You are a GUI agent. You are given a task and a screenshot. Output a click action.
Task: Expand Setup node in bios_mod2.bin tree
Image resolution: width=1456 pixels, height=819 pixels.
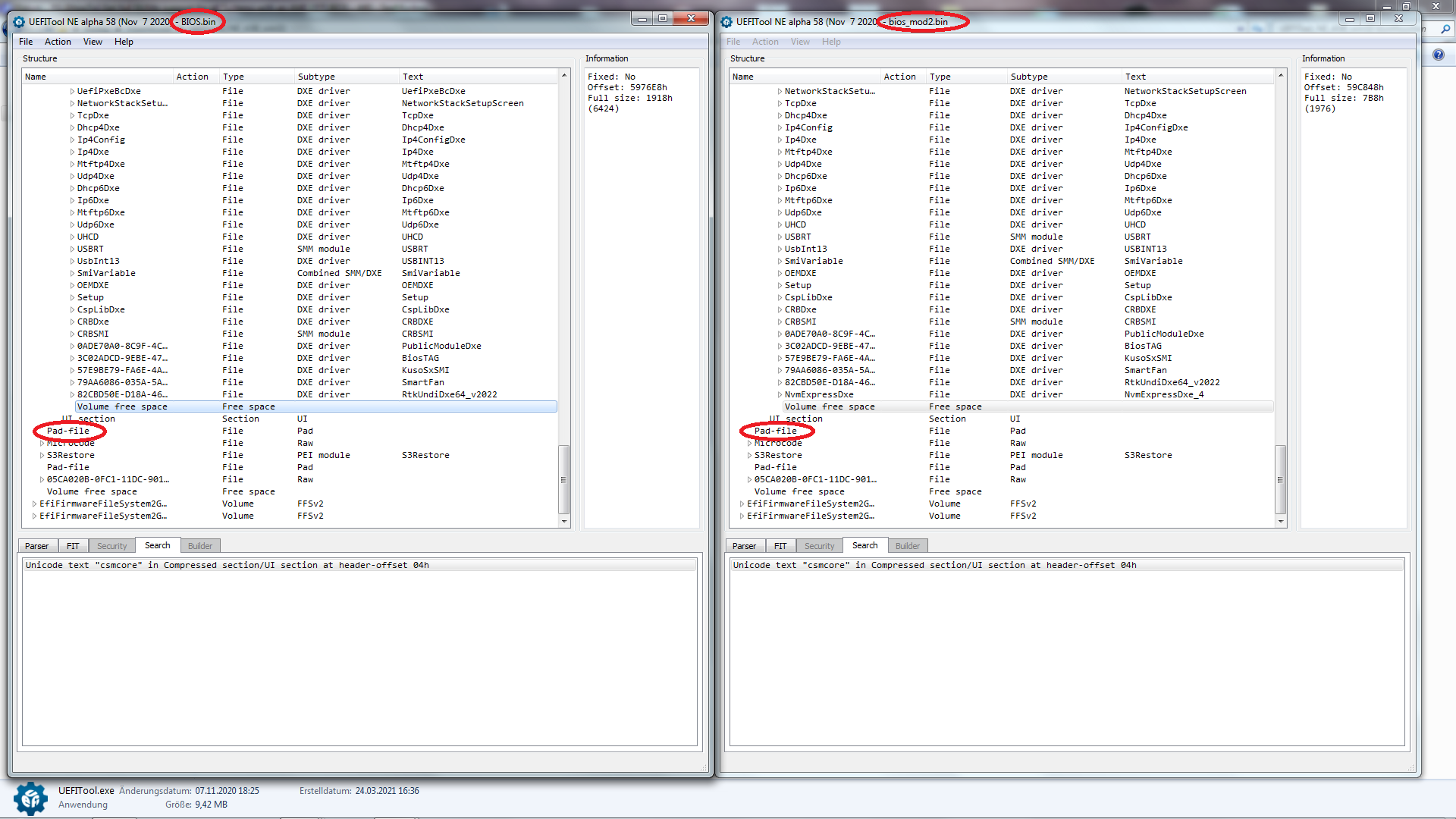[x=780, y=285]
